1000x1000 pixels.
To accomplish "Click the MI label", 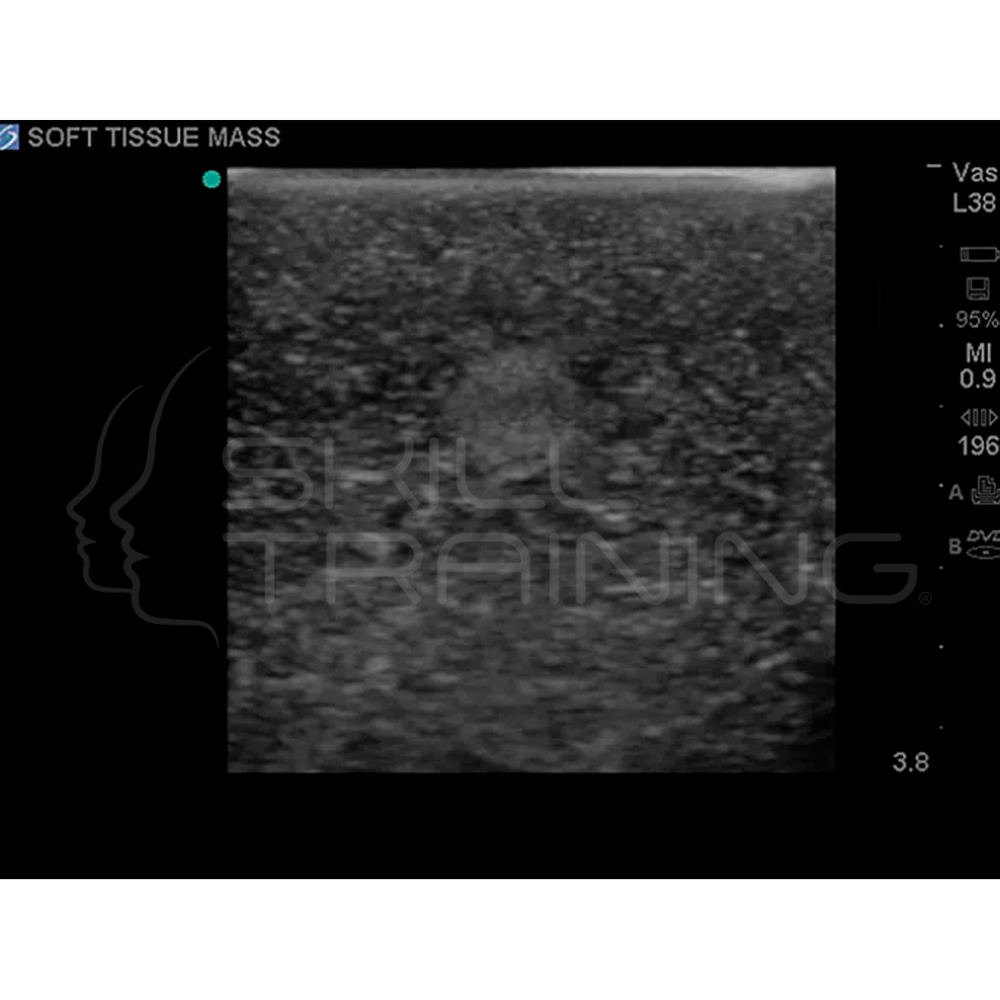I will (x=979, y=353).
